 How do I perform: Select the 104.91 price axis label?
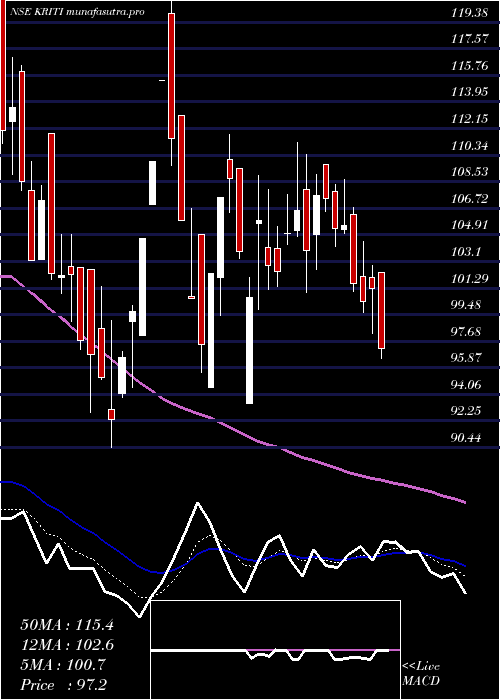(469, 225)
